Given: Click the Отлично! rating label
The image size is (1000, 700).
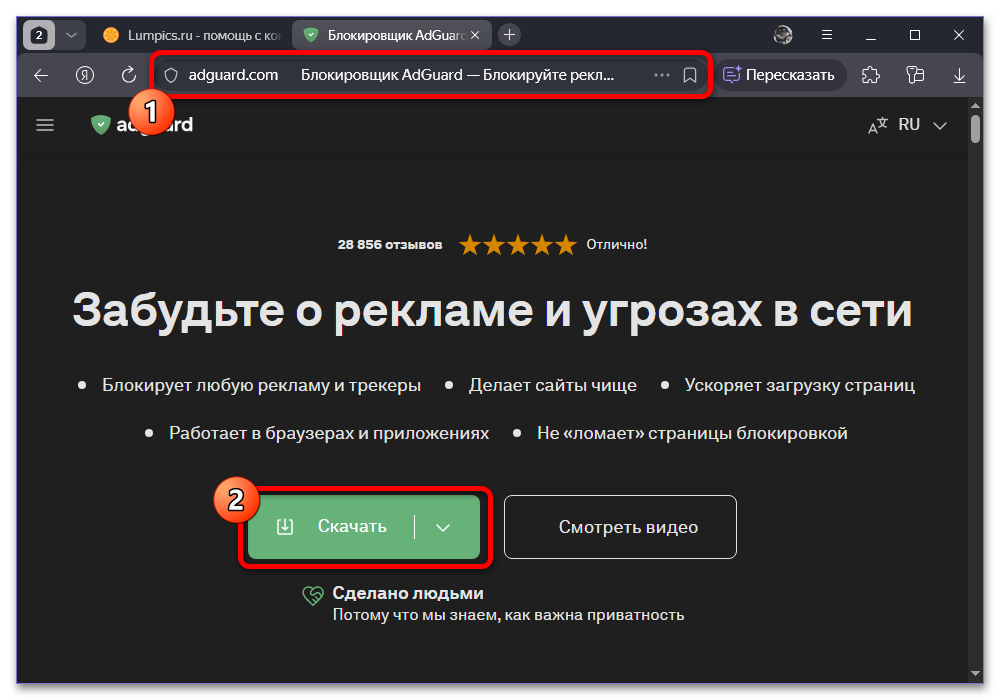Looking at the screenshot, I should (x=617, y=245).
